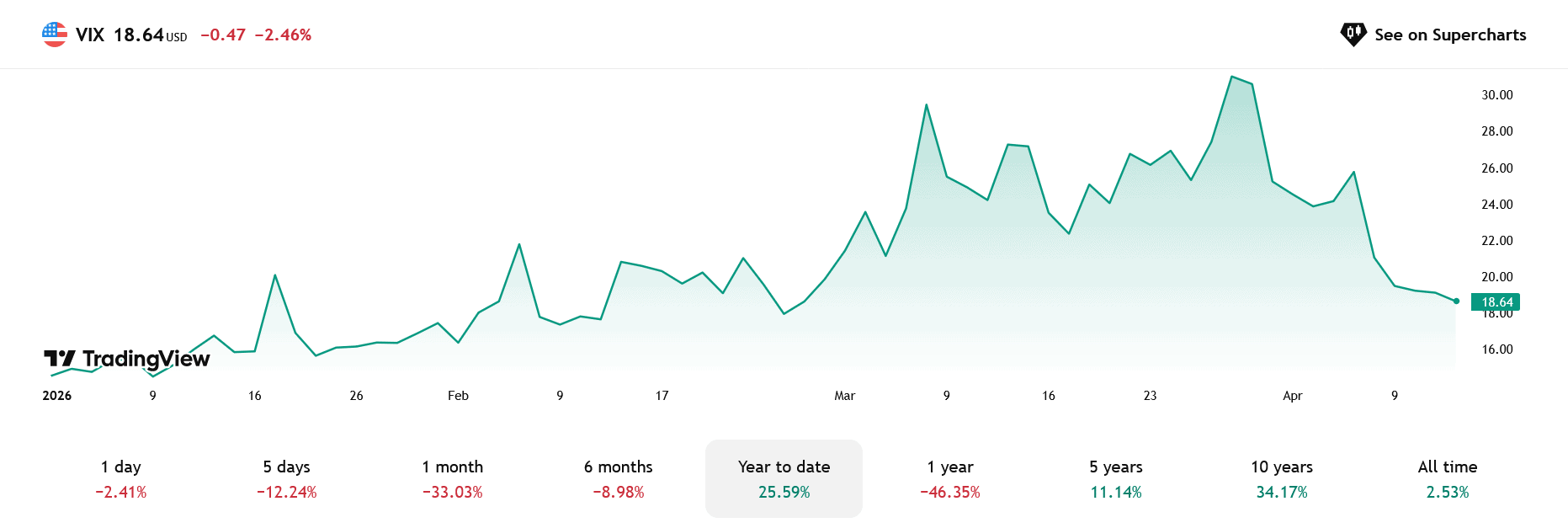
Task: Select the 5 days range tab
Action: click(286, 478)
